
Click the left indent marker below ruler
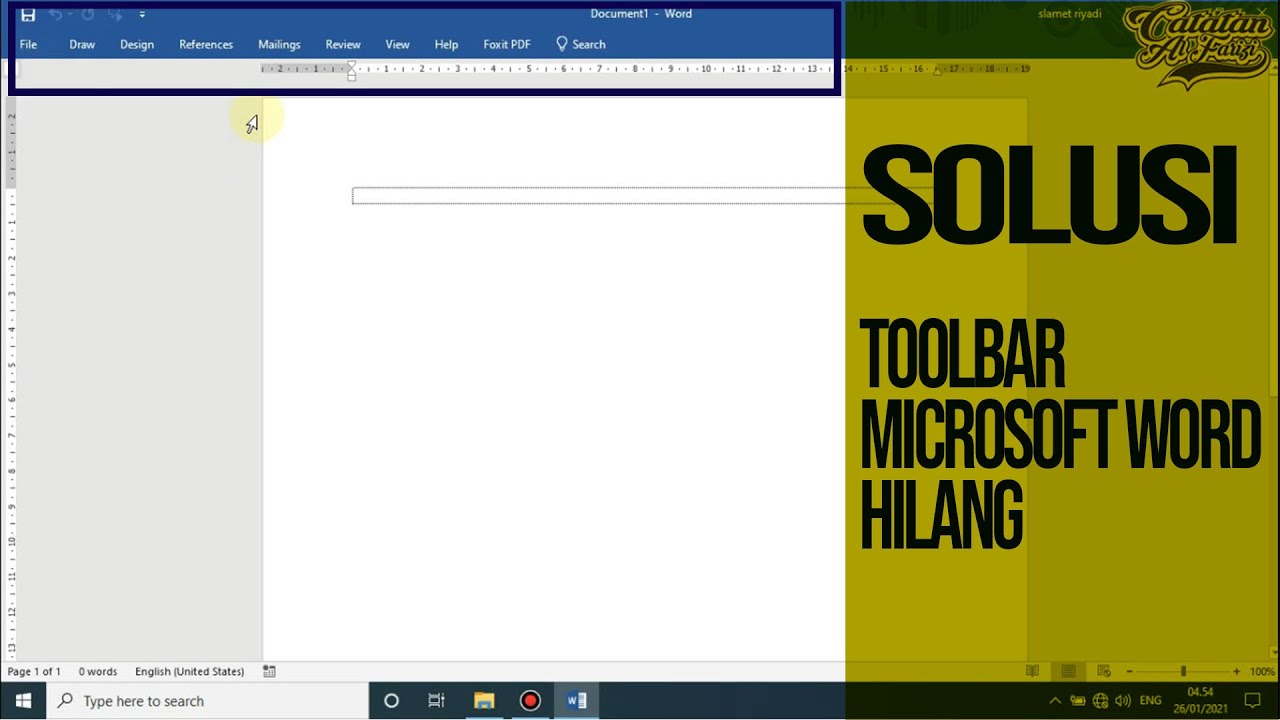351,76
